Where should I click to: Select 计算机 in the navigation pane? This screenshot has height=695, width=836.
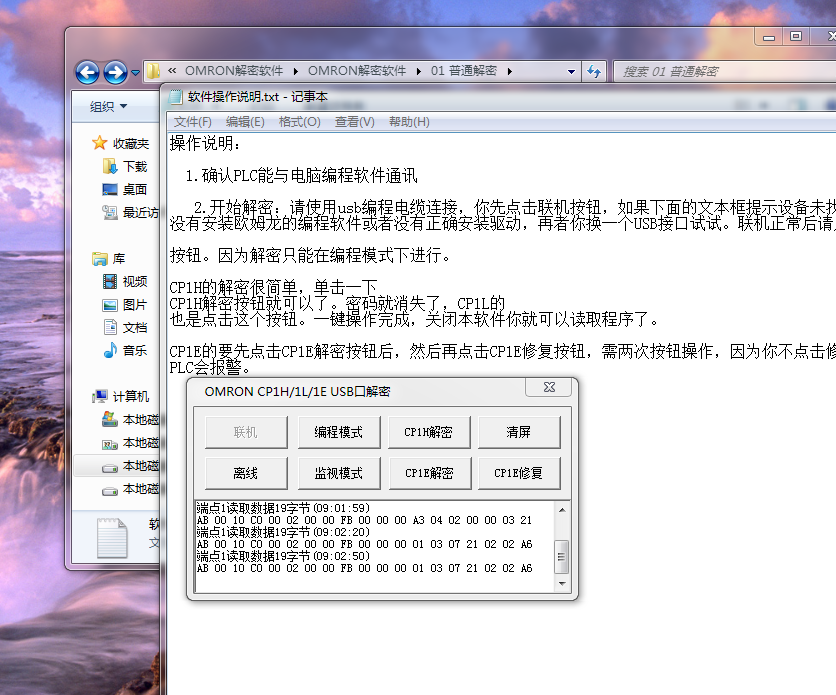click(x=130, y=396)
